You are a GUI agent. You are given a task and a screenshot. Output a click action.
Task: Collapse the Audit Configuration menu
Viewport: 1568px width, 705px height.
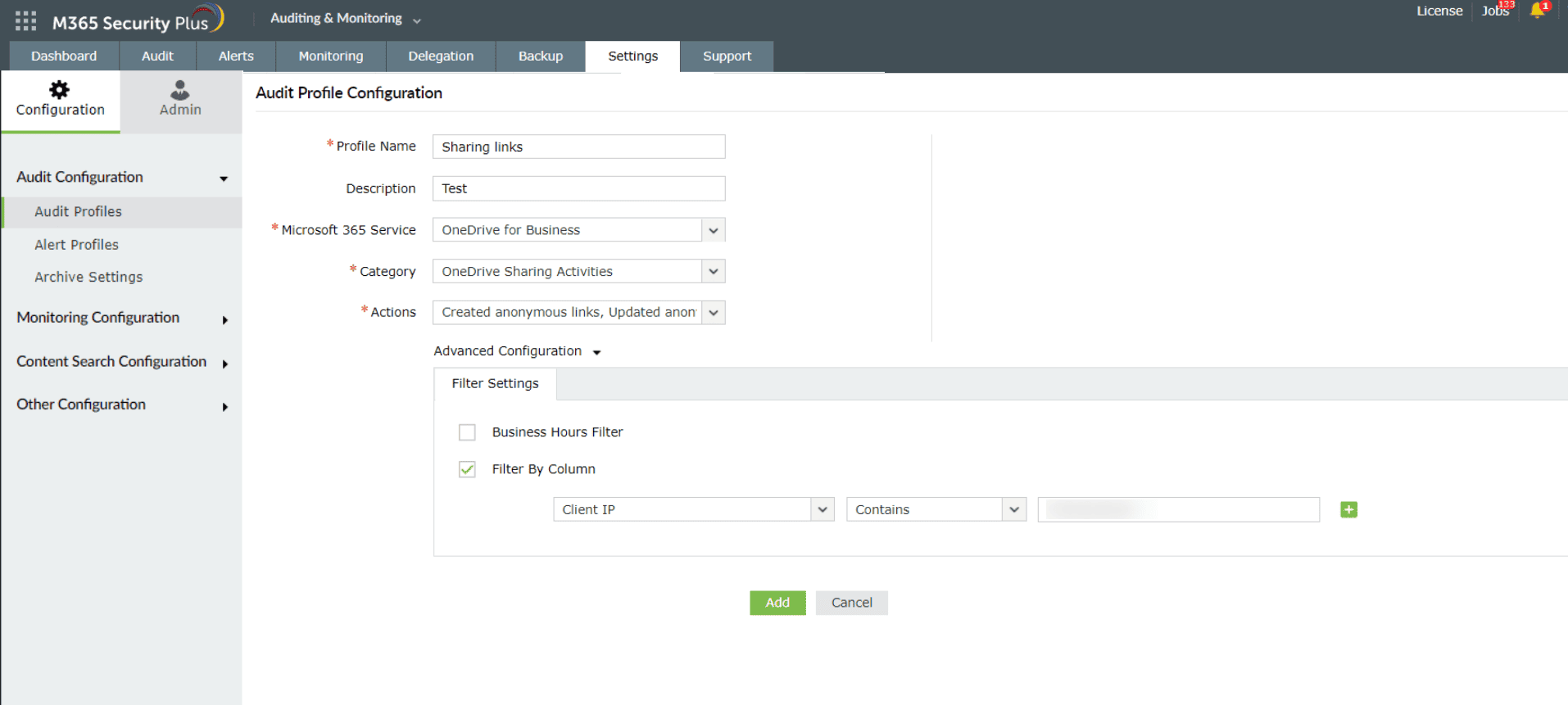(122, 178)
